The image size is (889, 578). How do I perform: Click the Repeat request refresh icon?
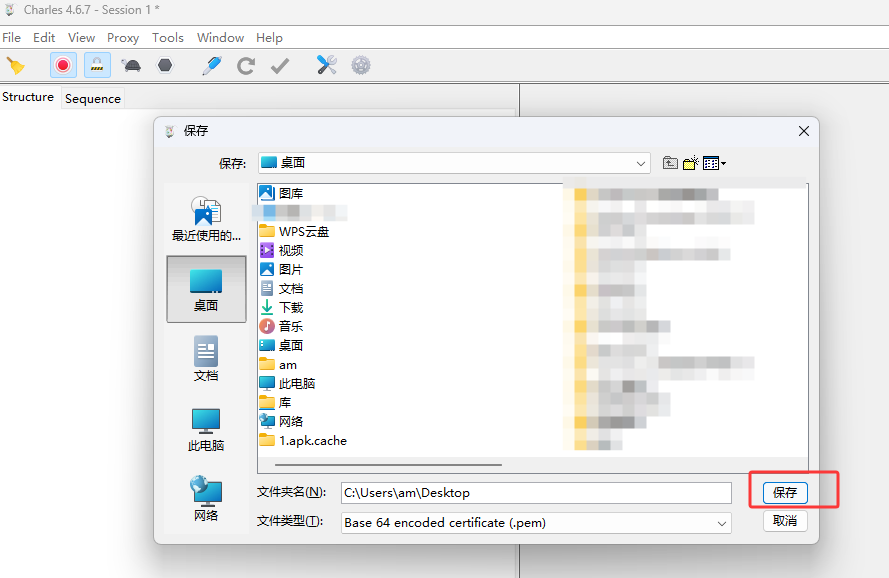245,66
